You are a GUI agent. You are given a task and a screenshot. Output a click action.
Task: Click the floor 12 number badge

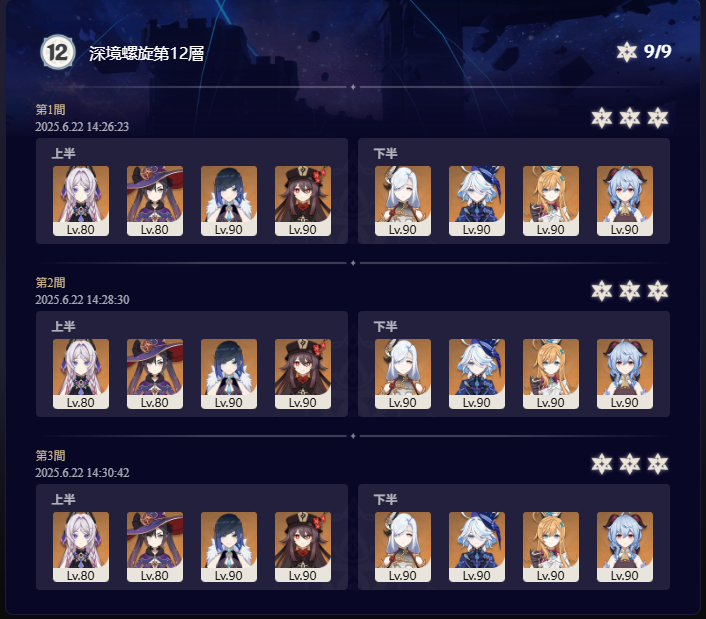[x=57, y=52]
